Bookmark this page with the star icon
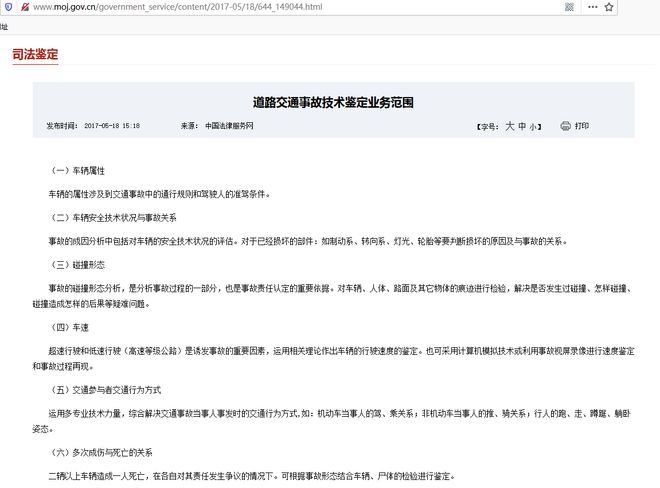Image resolution: width=660 pixels, height=488 pixels. tap(609, 7)
